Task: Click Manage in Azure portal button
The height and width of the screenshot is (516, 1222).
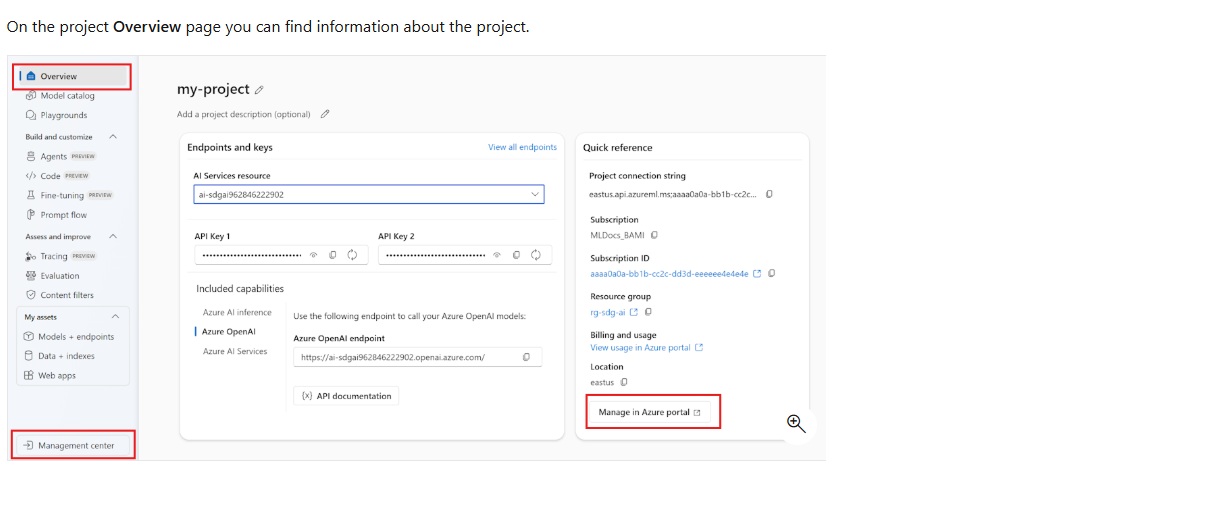Action: 650,412
